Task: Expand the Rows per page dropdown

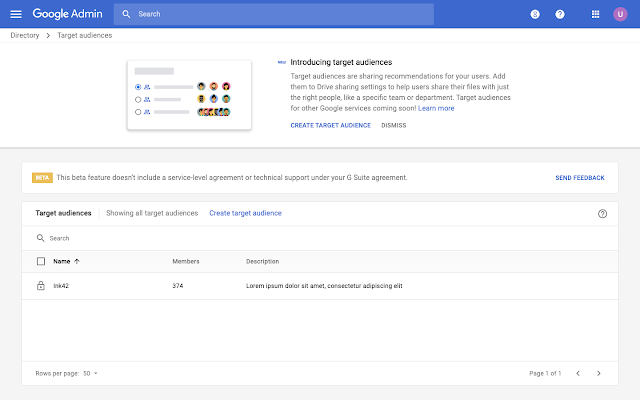Action: click(x=91, y=373)
